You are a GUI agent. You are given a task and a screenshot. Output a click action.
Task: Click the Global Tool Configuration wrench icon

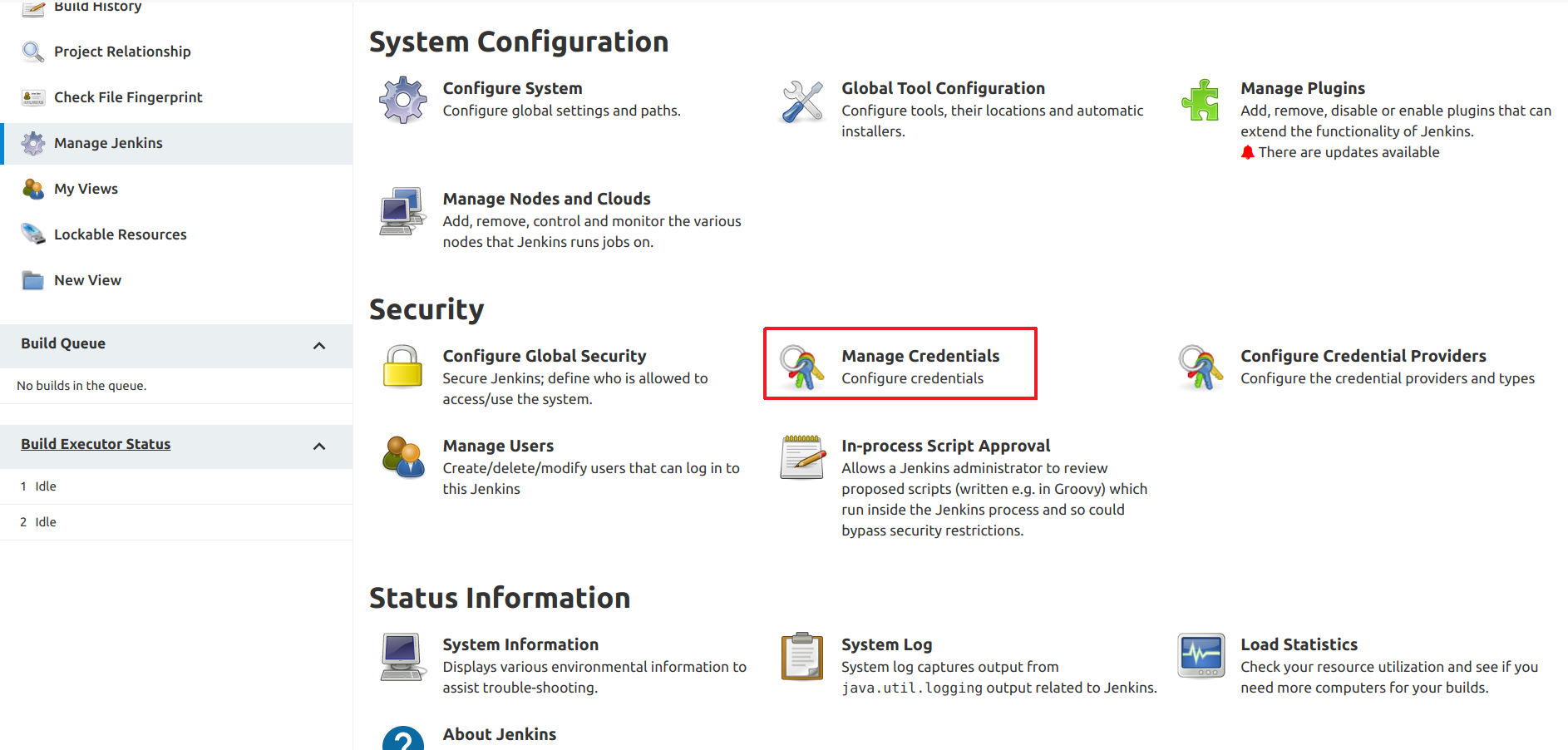click(x=802, y=101)
